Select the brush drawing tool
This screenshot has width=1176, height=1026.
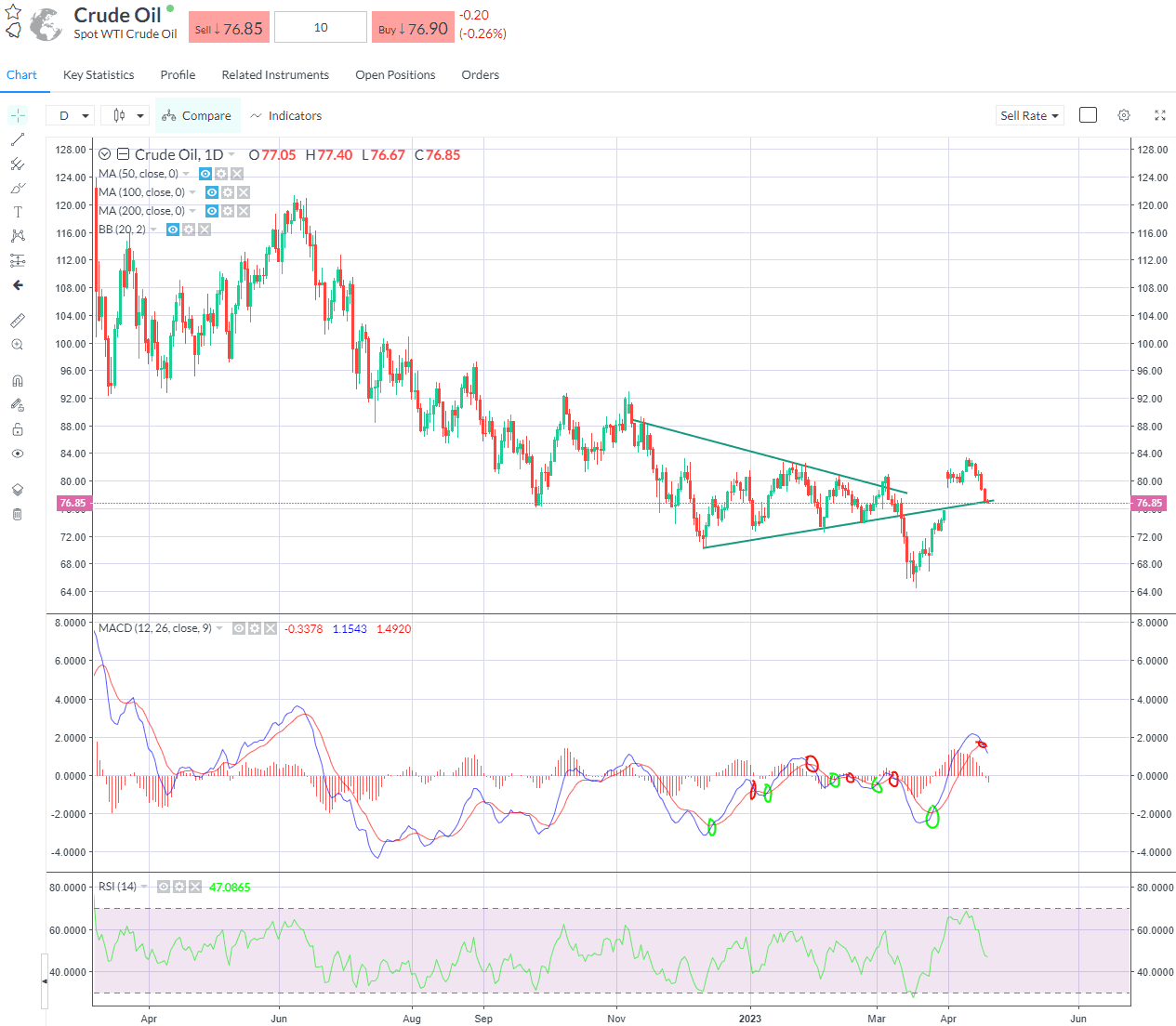click(x=18, y=188)
